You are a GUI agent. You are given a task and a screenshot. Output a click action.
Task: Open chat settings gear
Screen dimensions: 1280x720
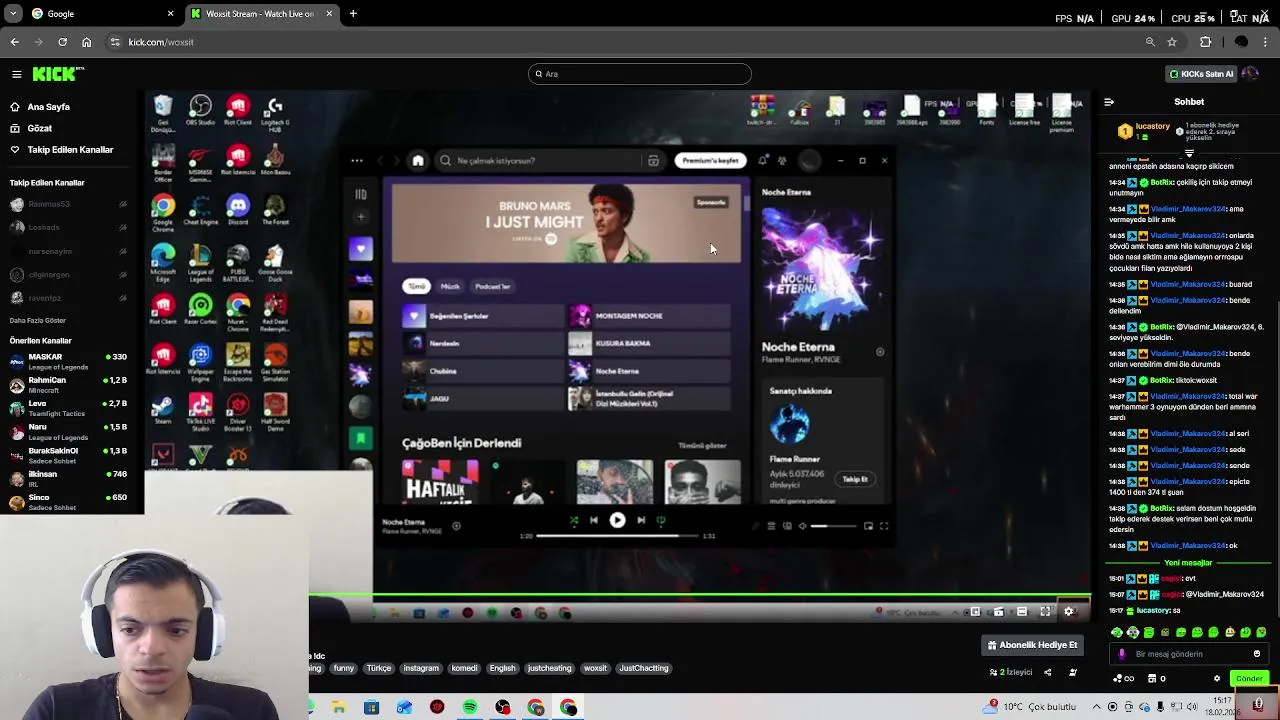point(1217,679)
